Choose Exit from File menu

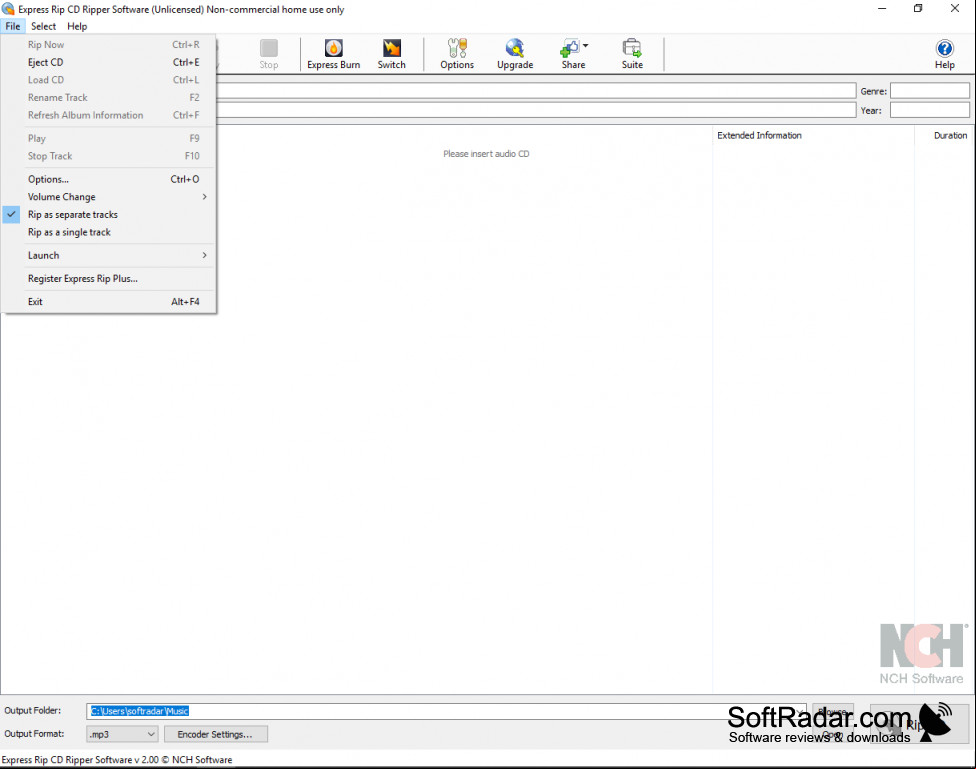[108, 301]
